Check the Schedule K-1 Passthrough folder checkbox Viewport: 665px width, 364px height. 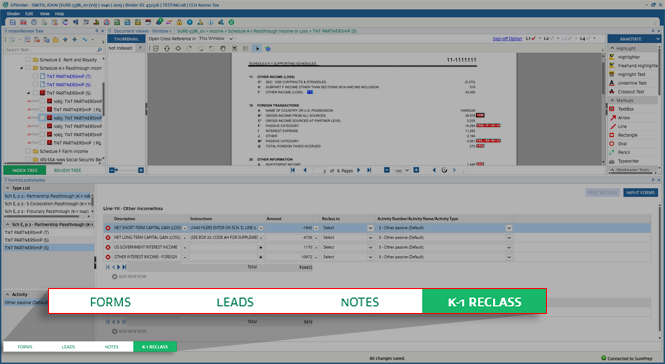pos(28,68)
